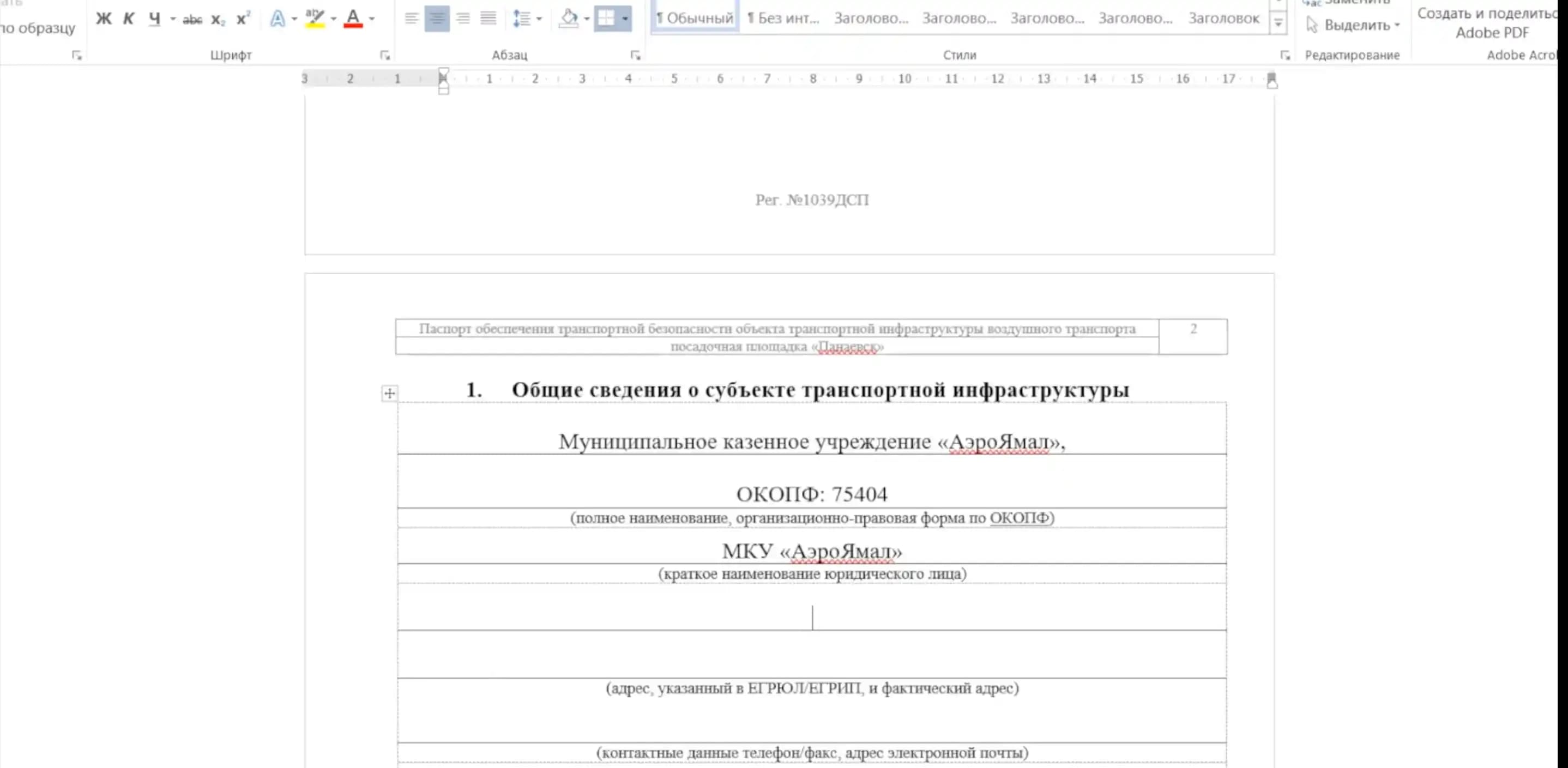Justify paragraph text

[488, 18]
